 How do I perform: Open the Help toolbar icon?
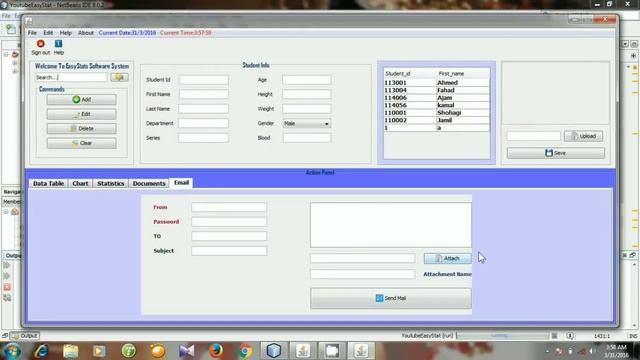point(58,44)
